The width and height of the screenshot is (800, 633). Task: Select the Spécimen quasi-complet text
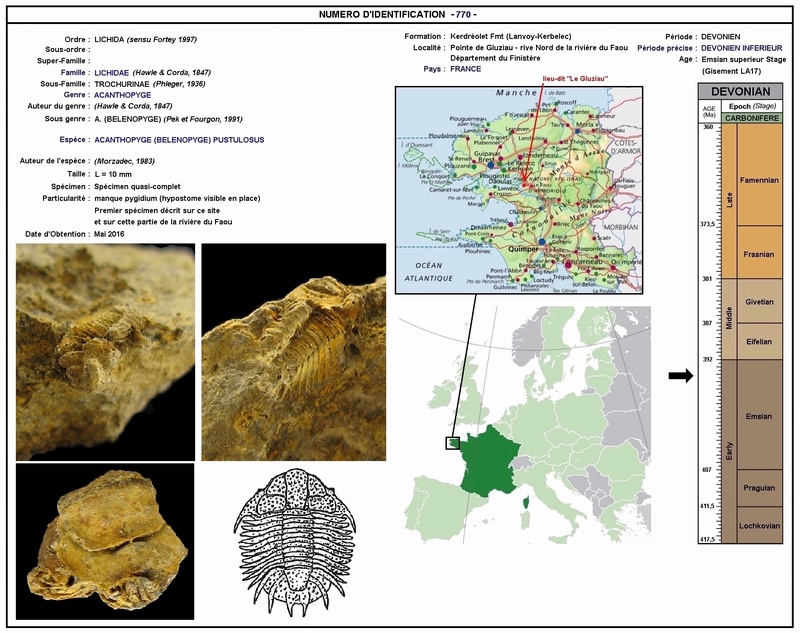click(137, 186)
